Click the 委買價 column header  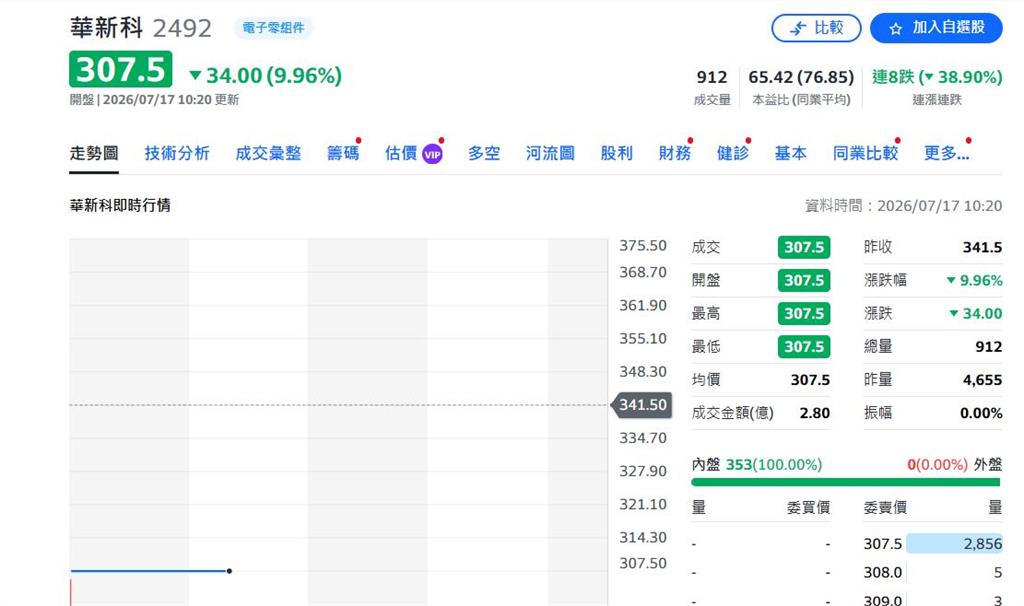tap(808, 507)
